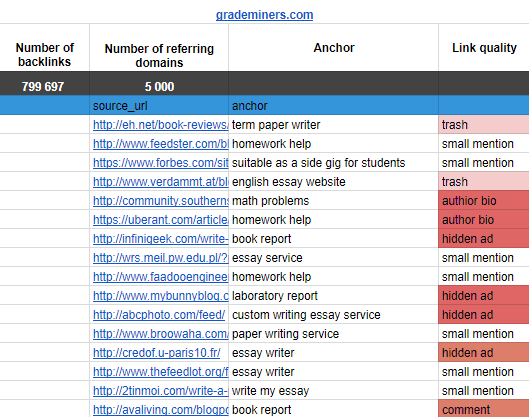Select the 'source_url' subheader cell
This screenshot has width=529, height=417.
[x=159, y=106]
